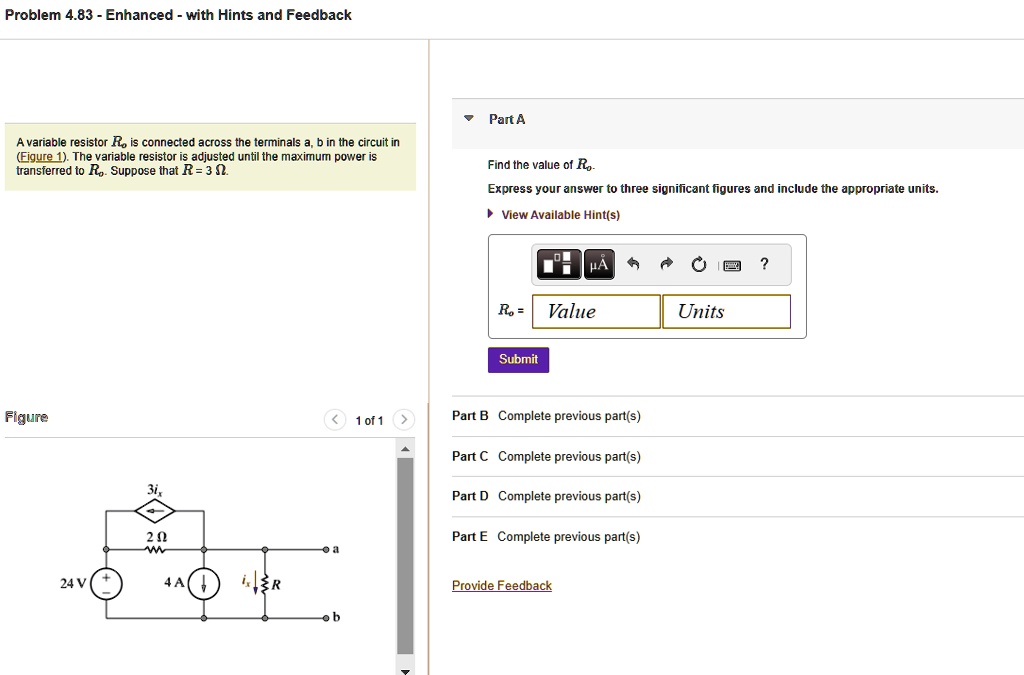The image size is (1024, 675).
Task: Collapse the Part A section
Action: click(x=469, y=118)
